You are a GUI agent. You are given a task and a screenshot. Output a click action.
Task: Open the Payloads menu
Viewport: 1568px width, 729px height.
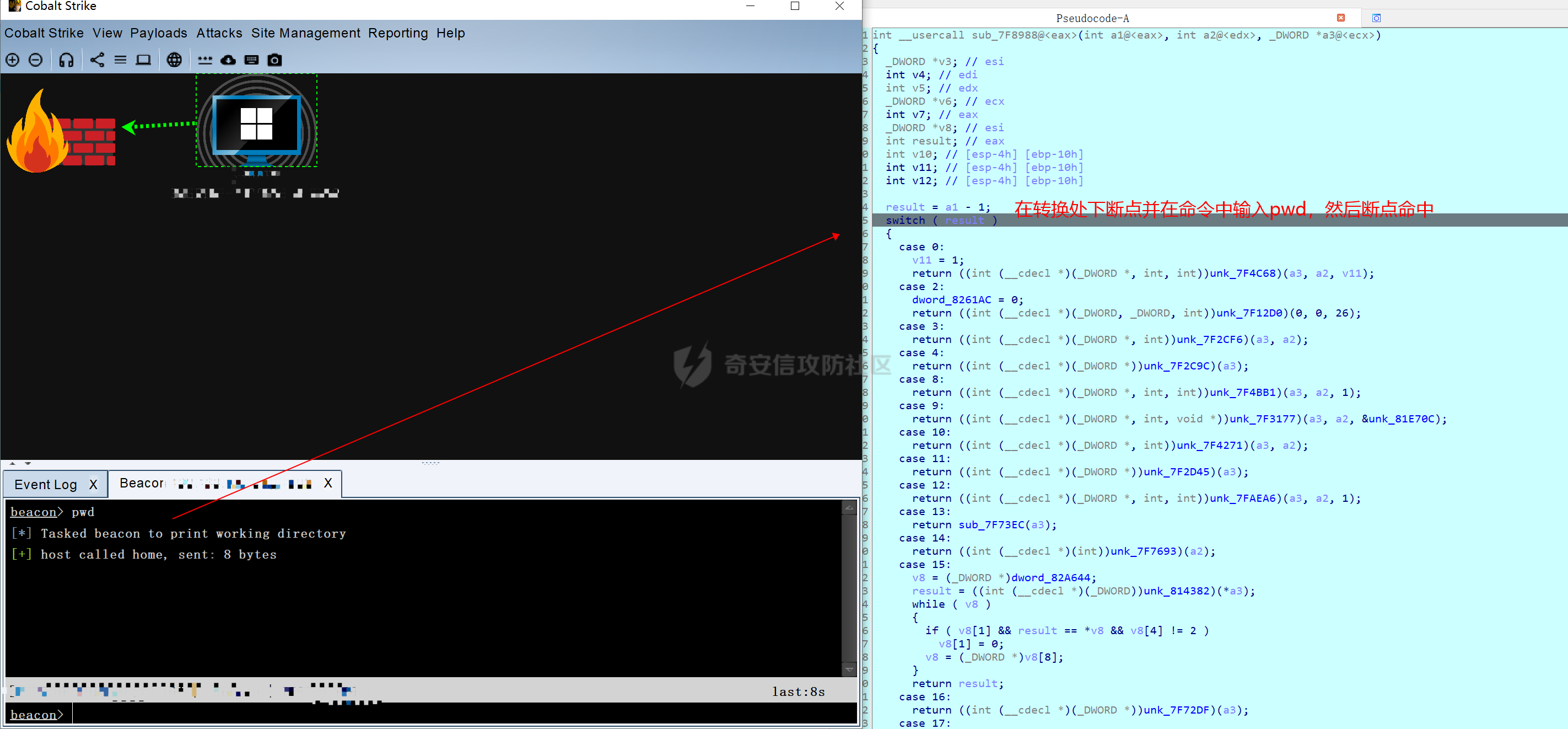pyautogui.click(x=158, y=33)
